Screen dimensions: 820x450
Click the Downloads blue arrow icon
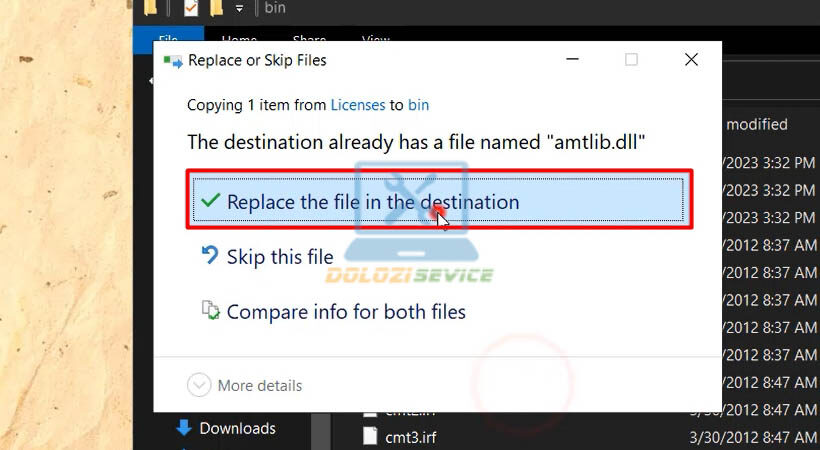coord(184,428)
